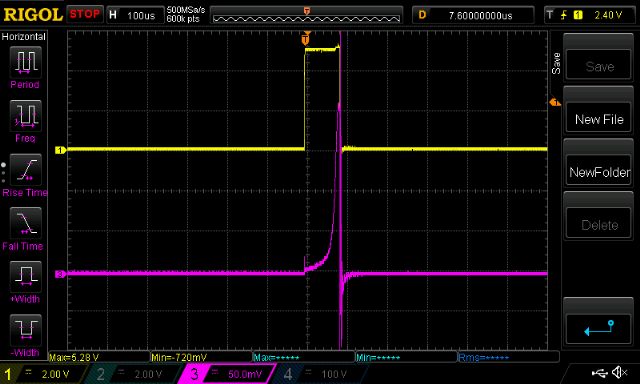Toggle channel 2 display on

click(x=132, y=374)
